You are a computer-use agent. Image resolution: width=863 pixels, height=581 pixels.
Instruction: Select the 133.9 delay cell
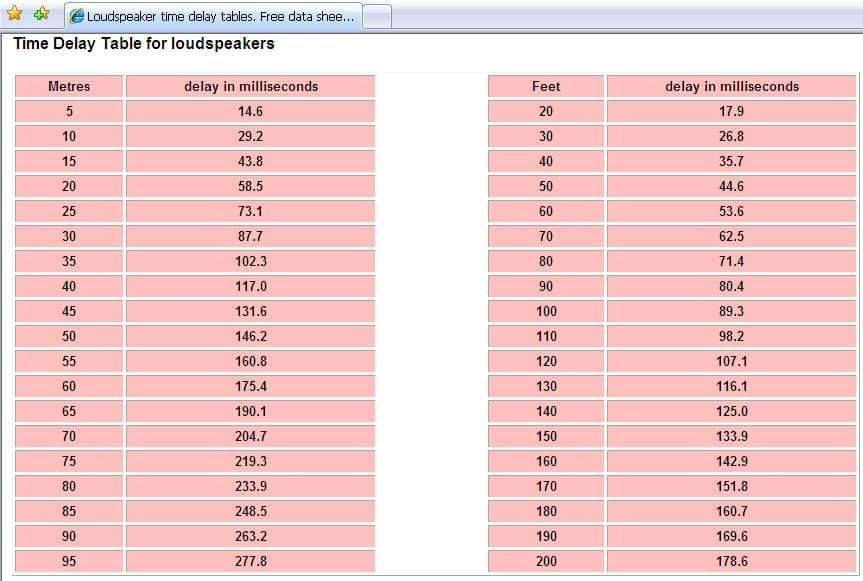pyautogui.click(x=731, y=437)
